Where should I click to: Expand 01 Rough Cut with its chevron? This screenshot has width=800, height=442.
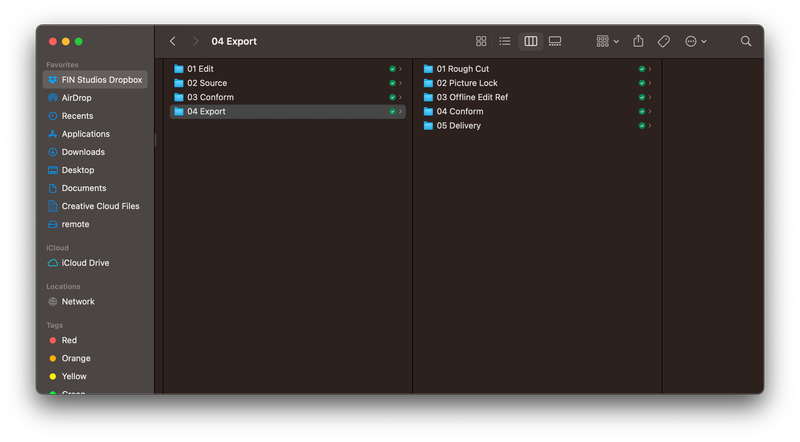click(x=650, y=69)
